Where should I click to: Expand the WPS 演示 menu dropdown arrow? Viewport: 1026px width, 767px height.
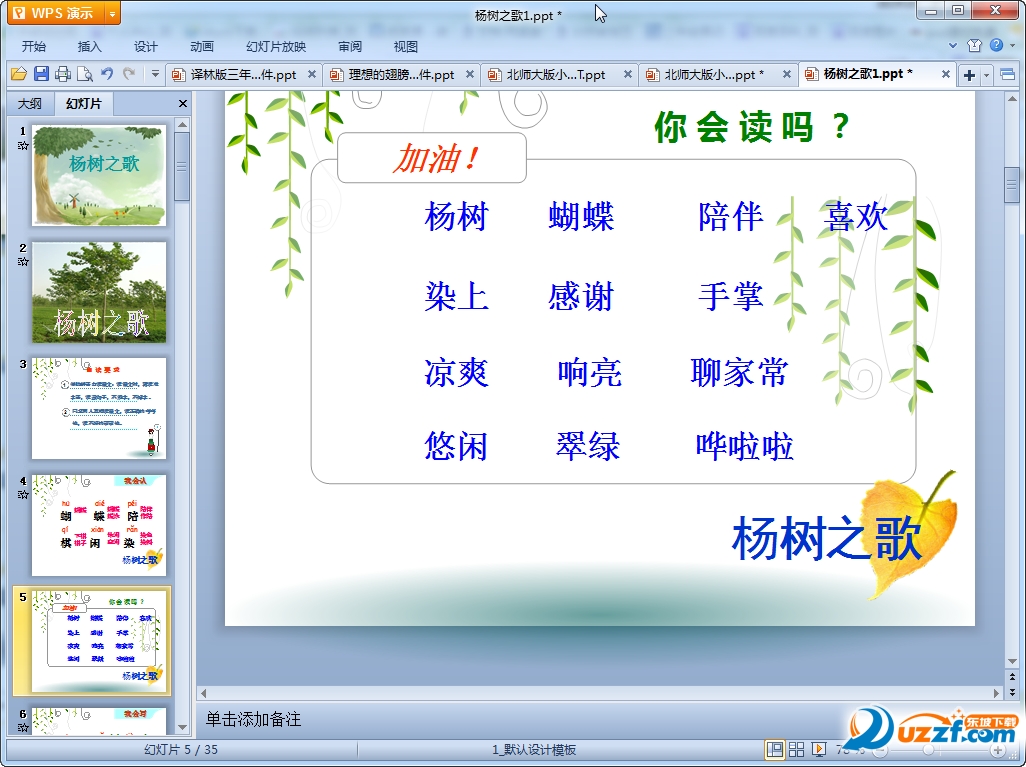[x=113, y=13]
